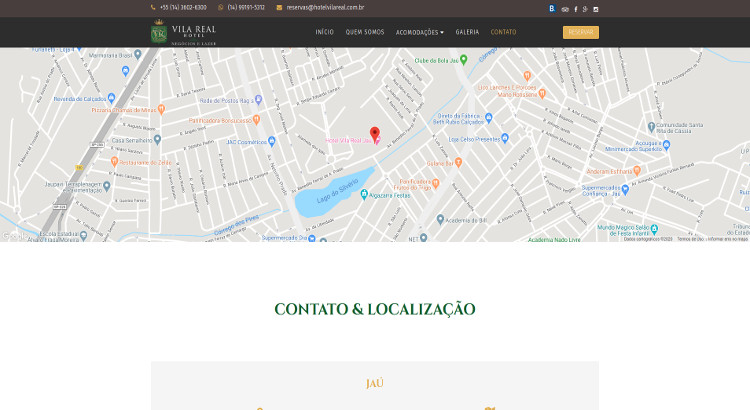The width and height of the screenshot is (750, 410).
Task: Click the Jaupavi Terraplenagem map pin
Action: tap(107, 187)
